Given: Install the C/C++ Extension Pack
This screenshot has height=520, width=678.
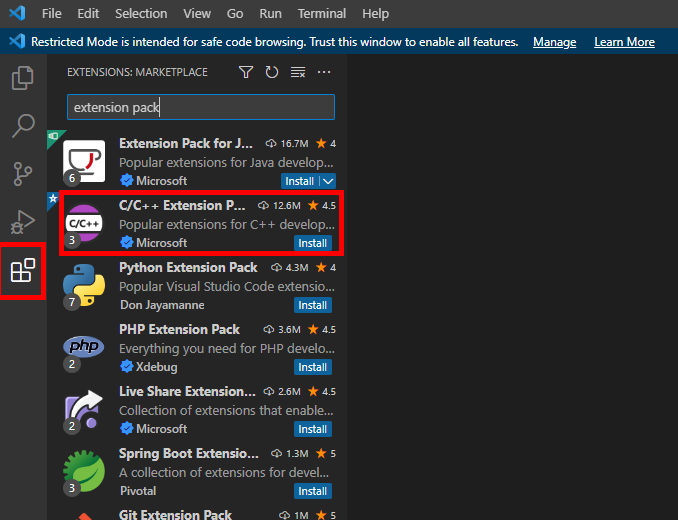Looking at the screenshot, I should point(313,243).
